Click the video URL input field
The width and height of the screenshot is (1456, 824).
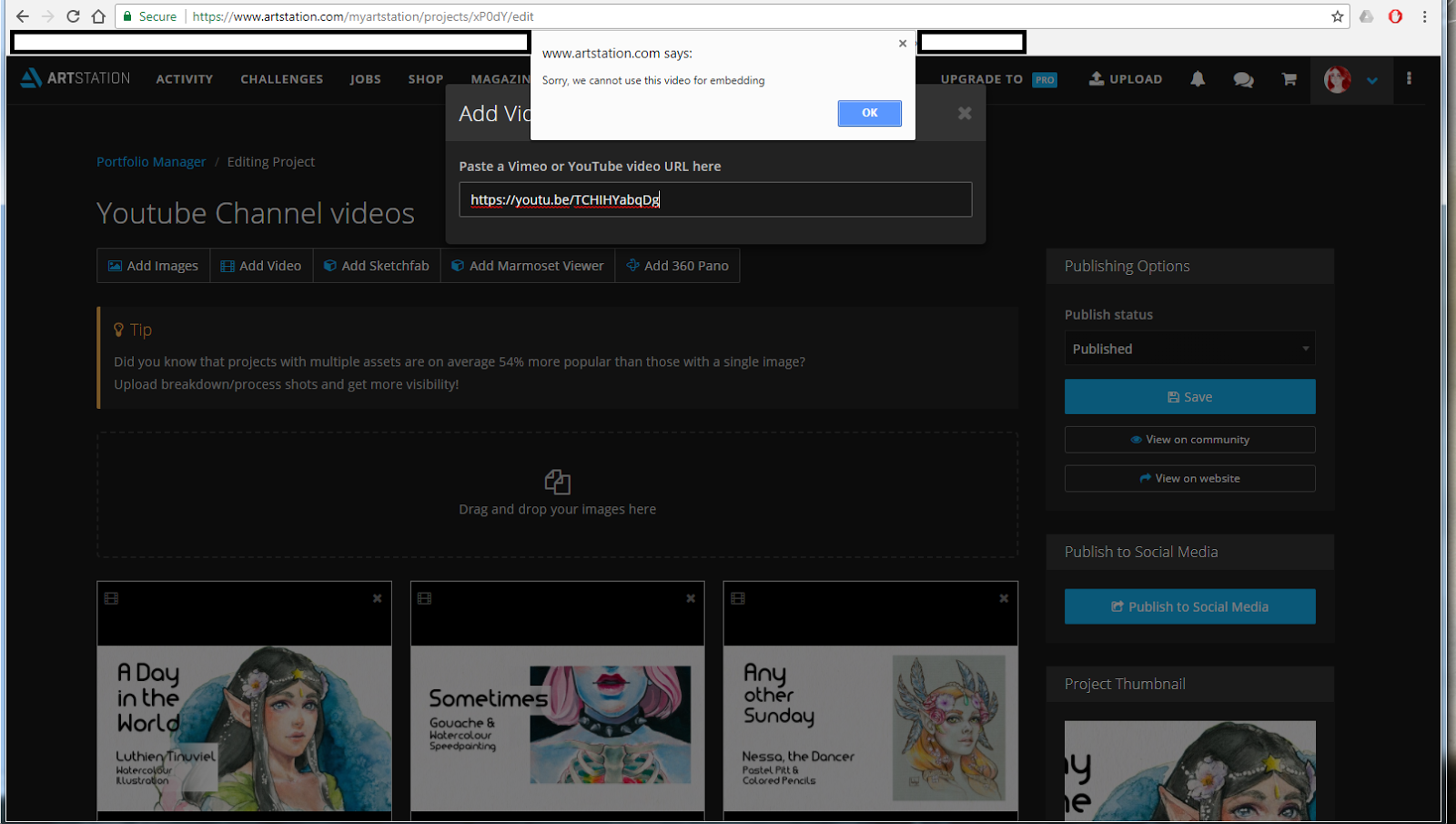715,199
